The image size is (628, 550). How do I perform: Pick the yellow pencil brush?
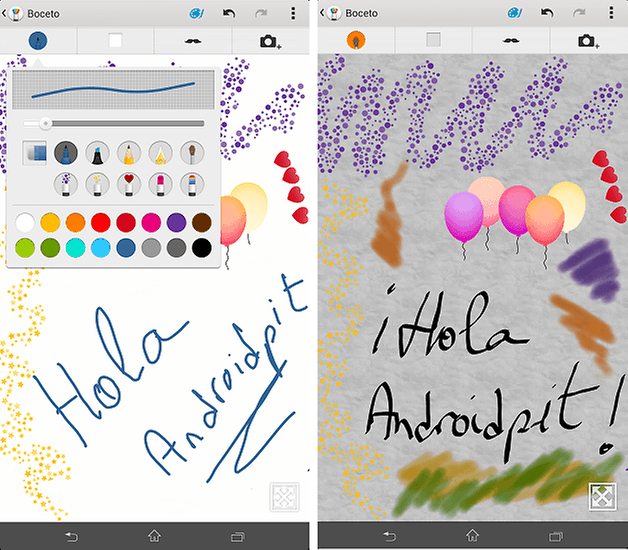pyautogui.click(x=129, y=153)
